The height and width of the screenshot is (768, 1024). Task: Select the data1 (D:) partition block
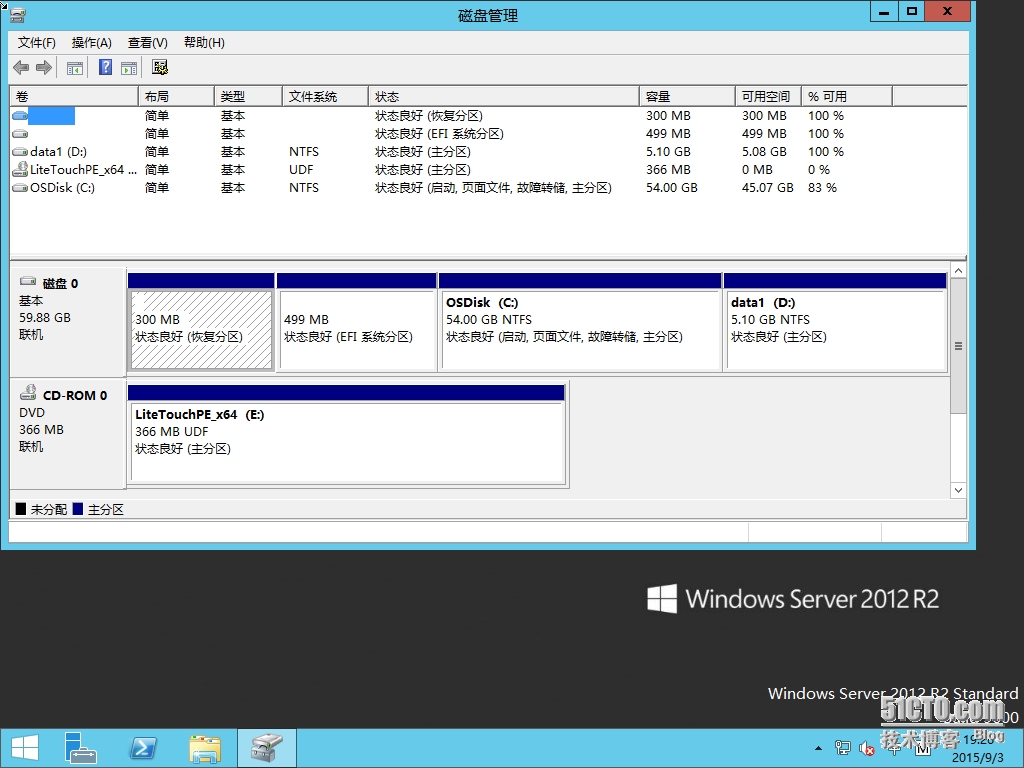point(836,323)
